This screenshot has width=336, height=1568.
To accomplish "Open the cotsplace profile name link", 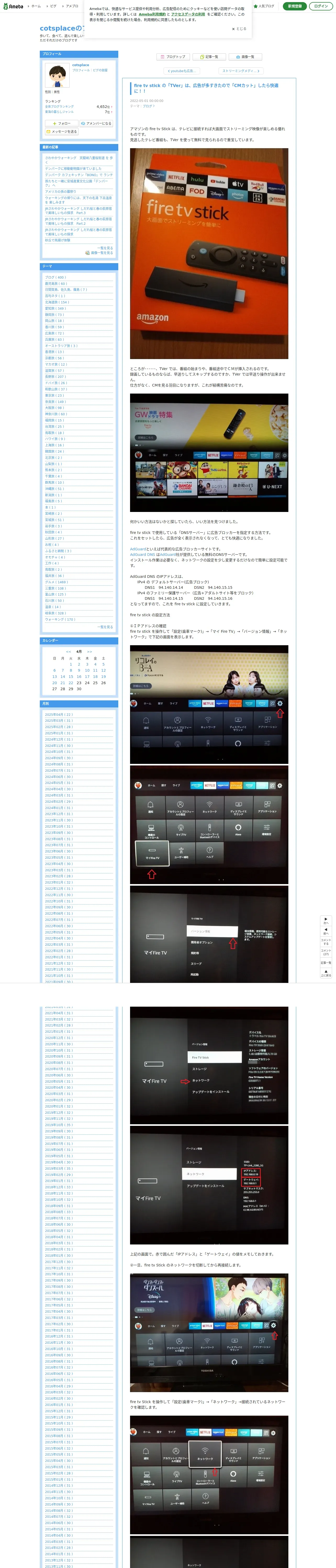I will tap(81, 65).
